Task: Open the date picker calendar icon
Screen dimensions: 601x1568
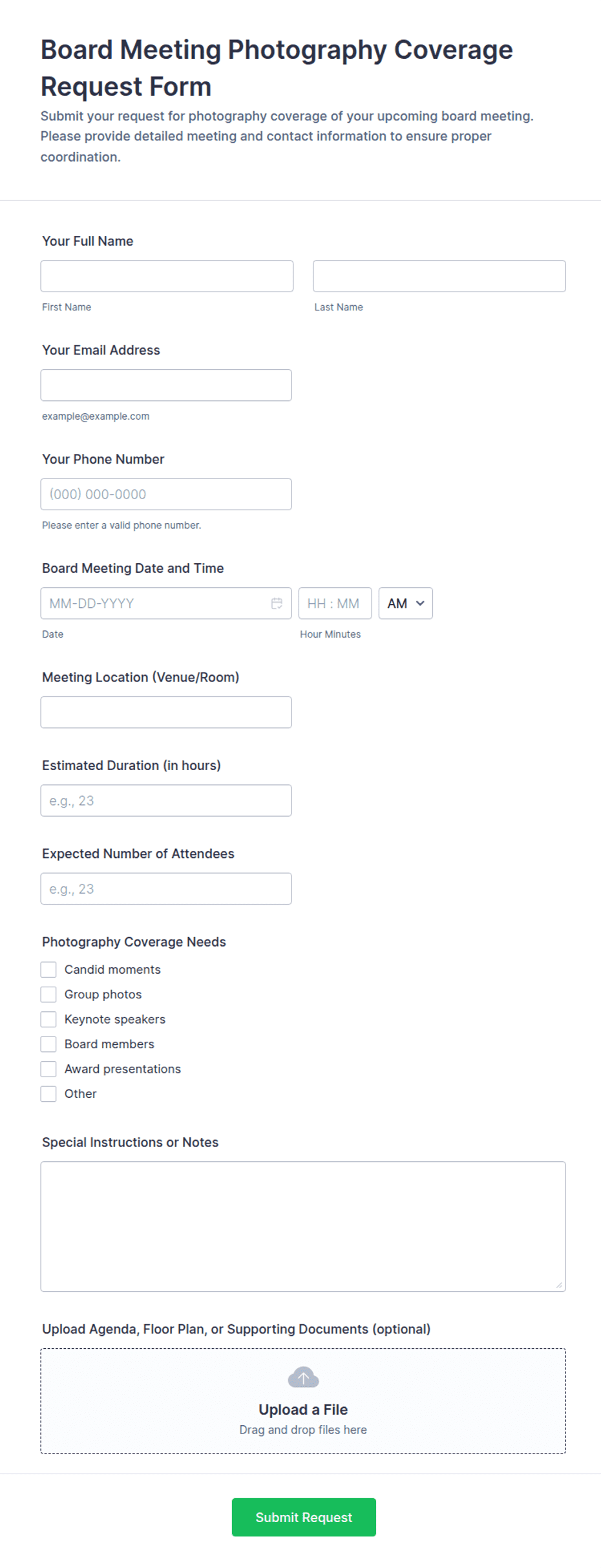Action: click(277, 603)
